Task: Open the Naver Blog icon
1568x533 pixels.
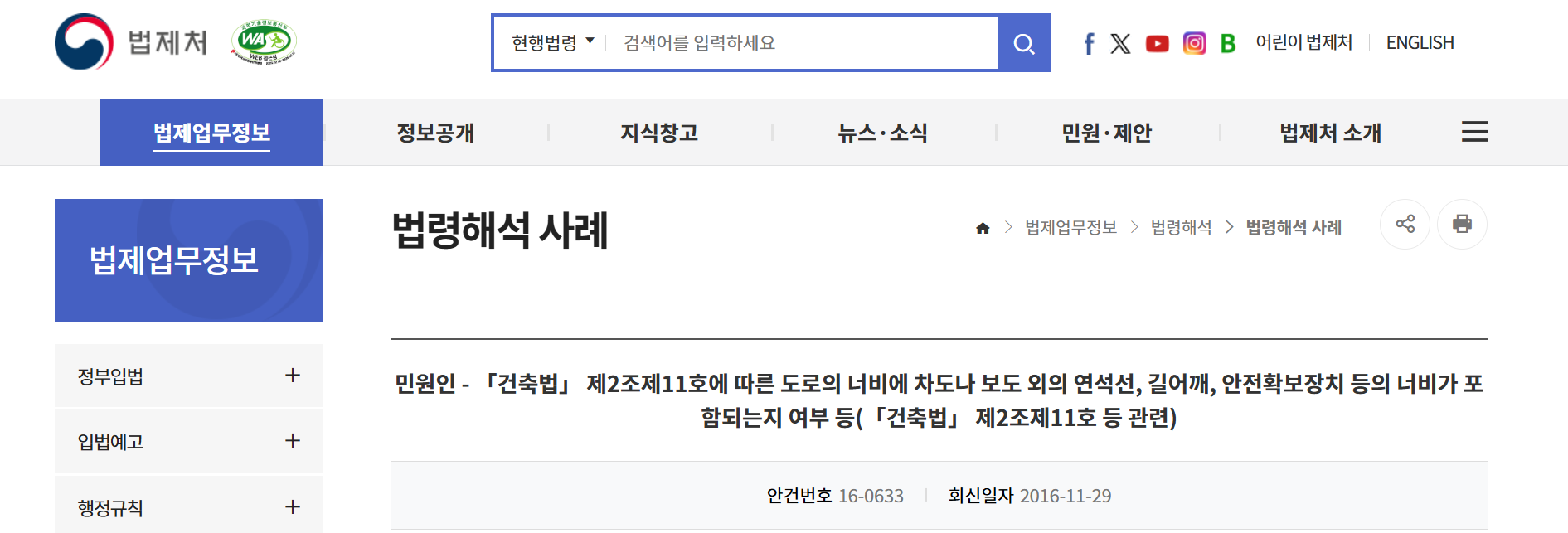Action: pyautogui.click(x=1228, y=43)
